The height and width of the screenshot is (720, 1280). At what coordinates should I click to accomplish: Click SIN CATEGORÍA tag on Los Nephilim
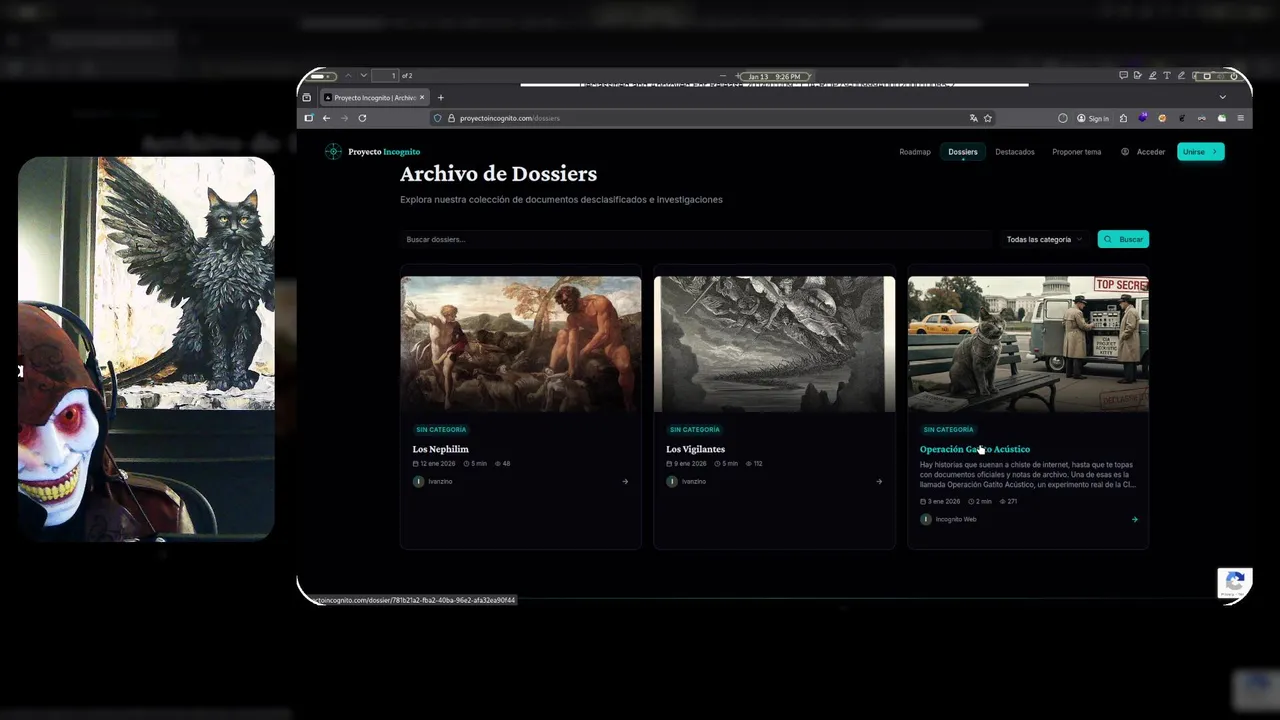click(x=441, y=430)
